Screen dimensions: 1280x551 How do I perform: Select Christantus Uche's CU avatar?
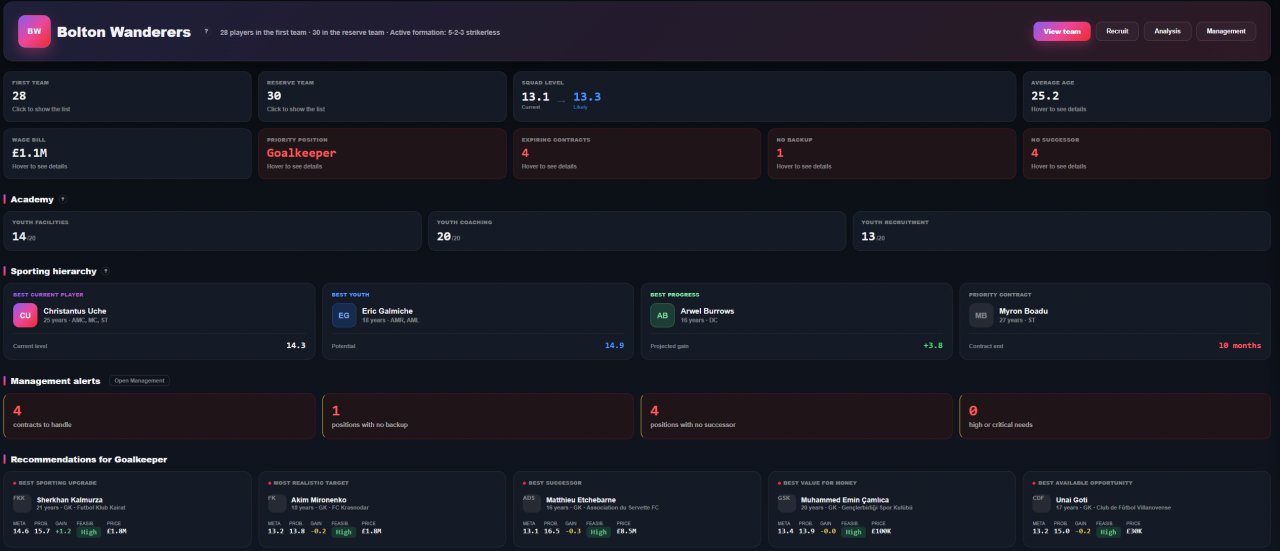pos(25,315)
